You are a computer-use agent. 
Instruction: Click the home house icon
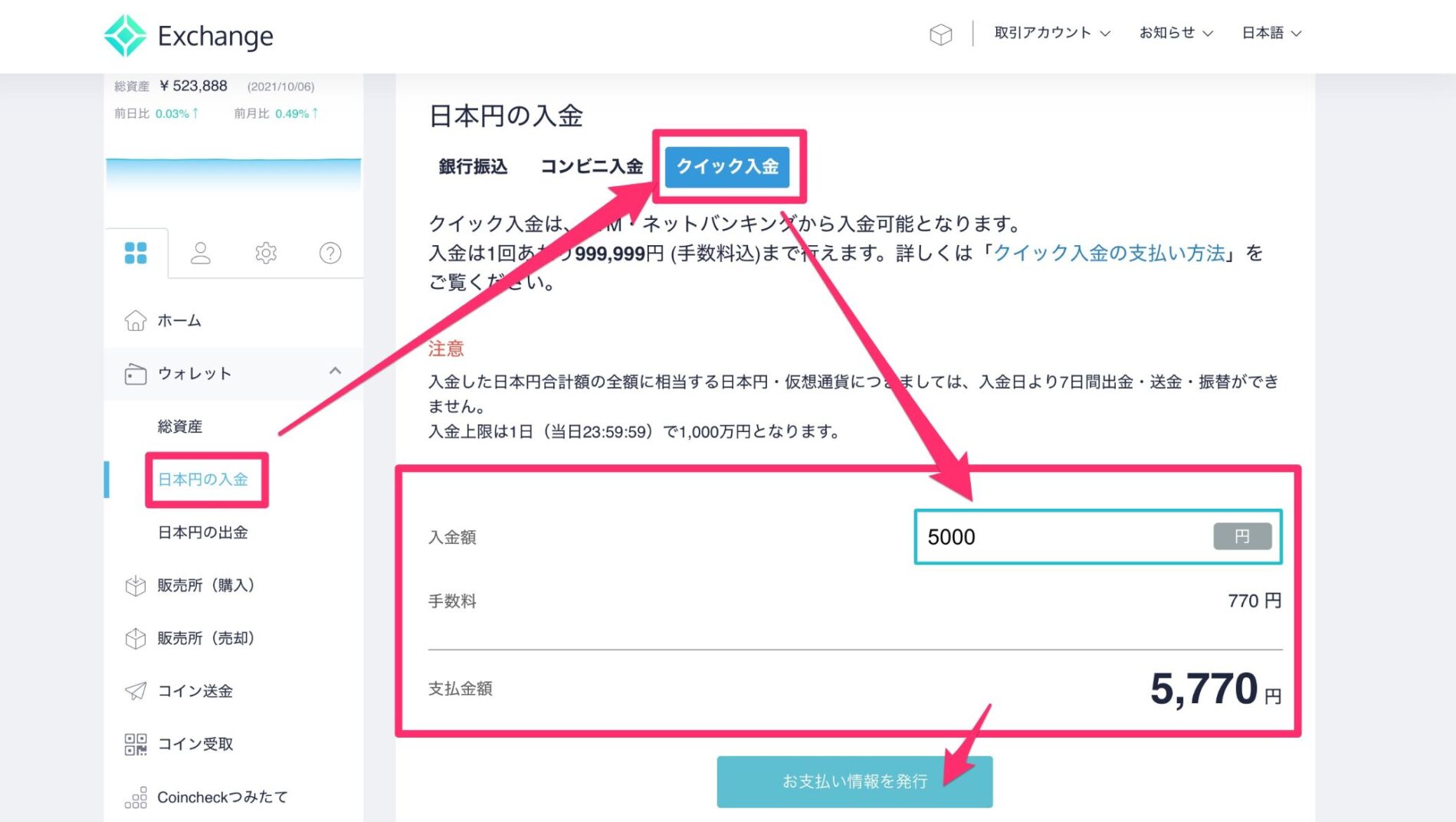pos(136,320)
